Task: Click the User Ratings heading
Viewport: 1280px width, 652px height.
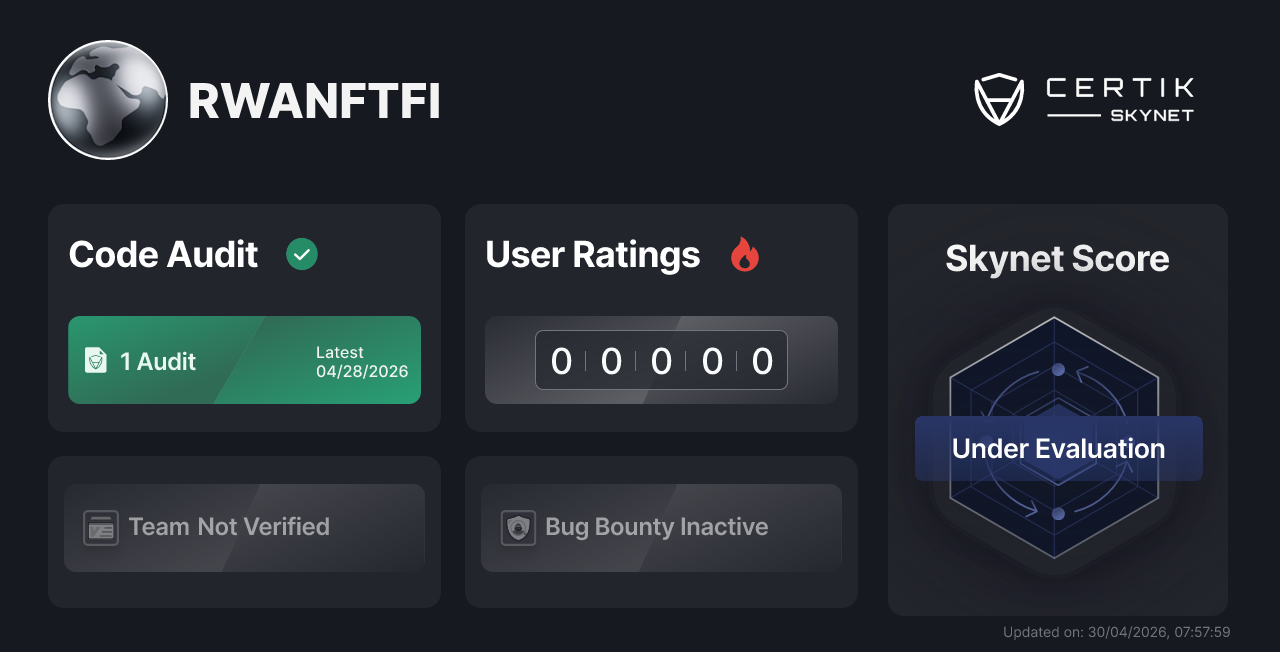Action: (592, 255)
